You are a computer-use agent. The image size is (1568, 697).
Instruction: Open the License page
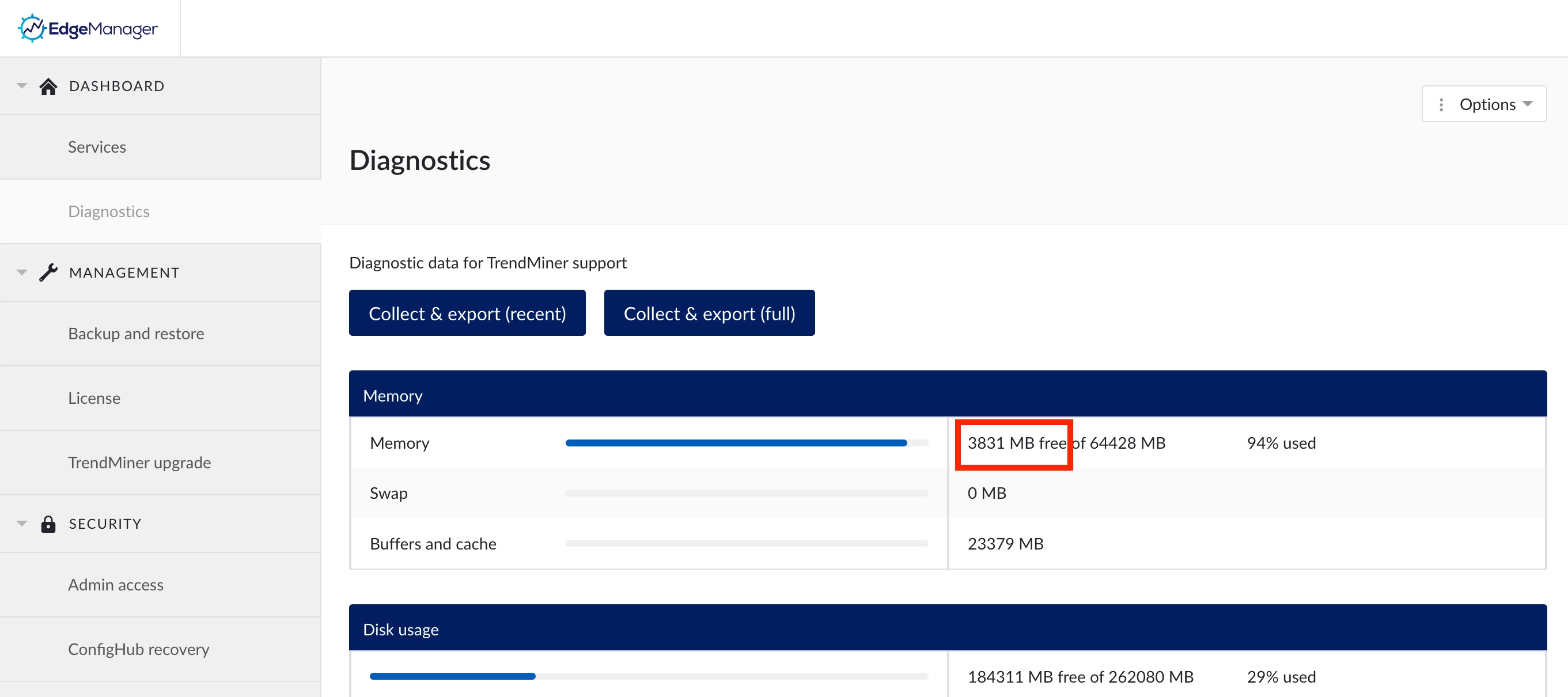pyautogui.click(x=94, y=397)
